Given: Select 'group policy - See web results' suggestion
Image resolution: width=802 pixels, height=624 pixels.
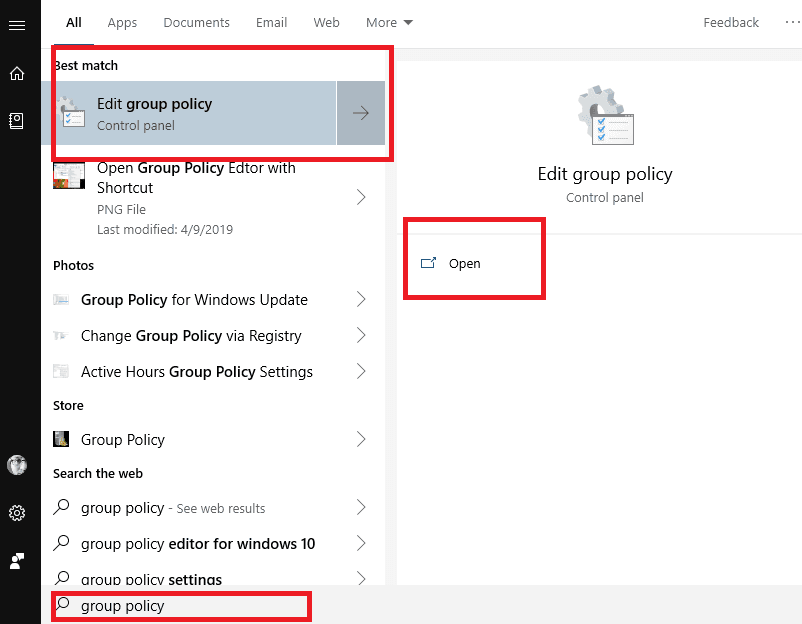Looking at the screenshot, I should [x=213, y=507].
